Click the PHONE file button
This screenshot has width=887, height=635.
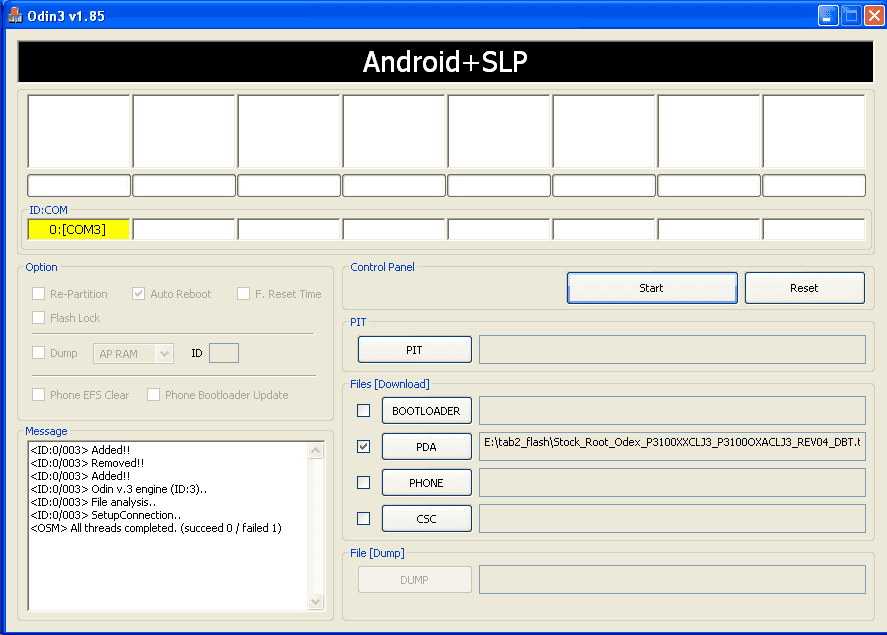click(427, 483)
